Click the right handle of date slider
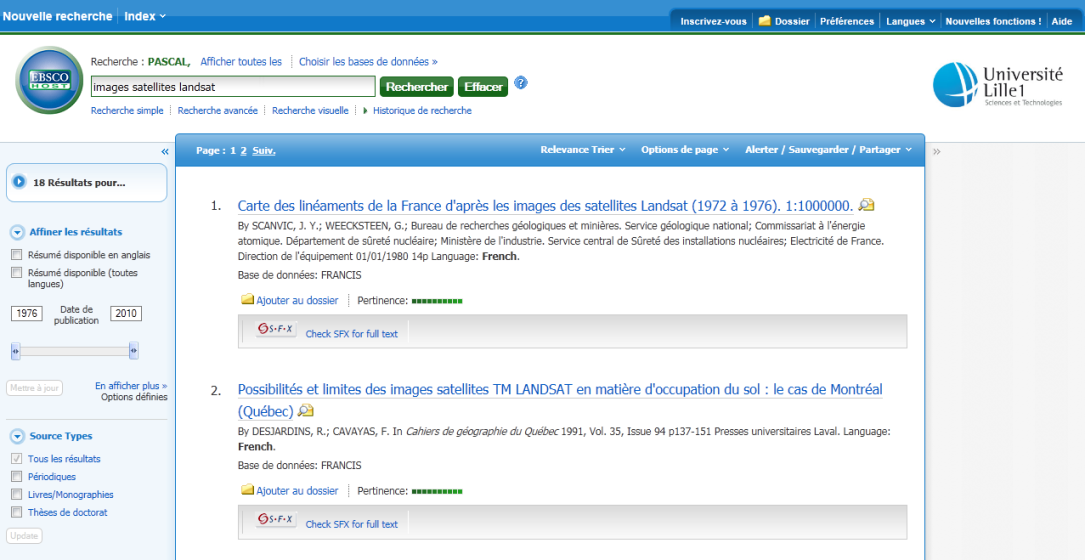 pyautogui.click(x=134, y=351)
